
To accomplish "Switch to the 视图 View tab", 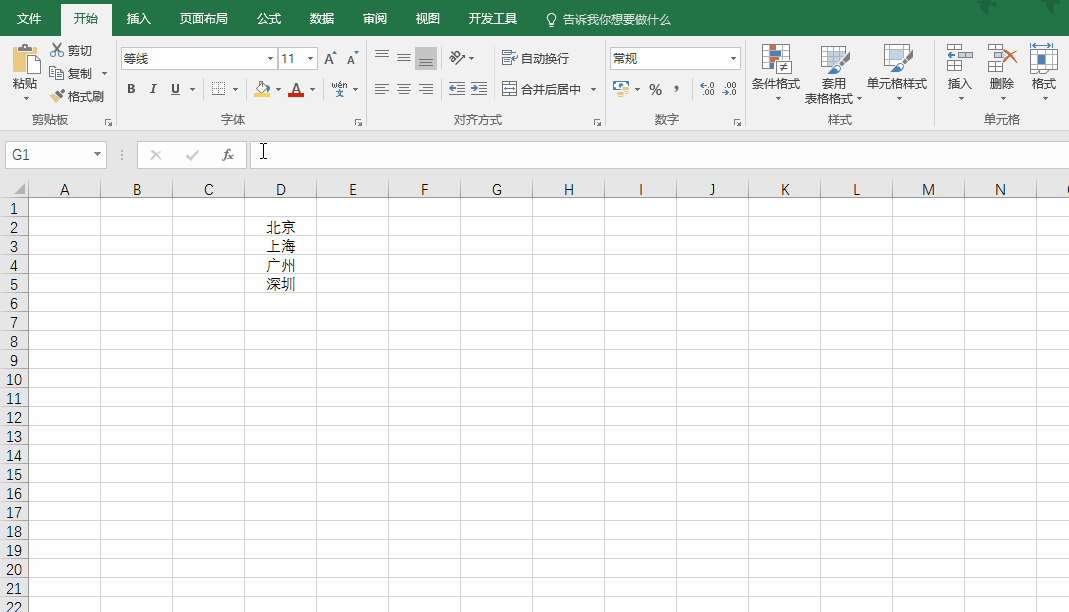I will click(x=427, y=18).
